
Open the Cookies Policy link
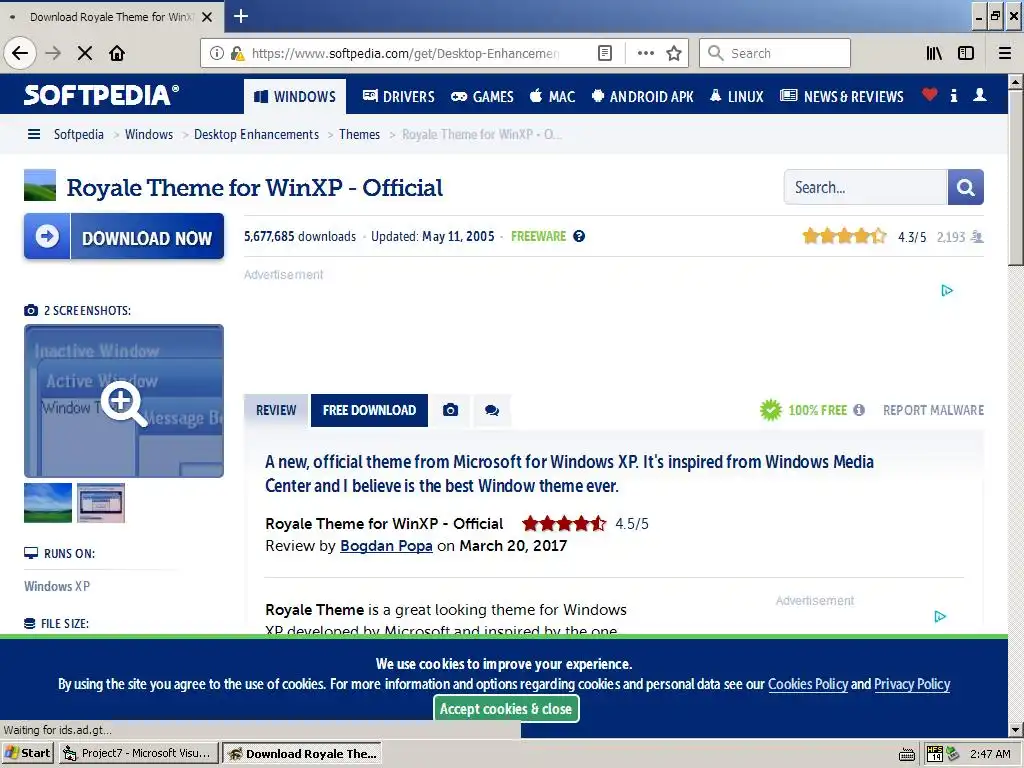tap(808, 684)
